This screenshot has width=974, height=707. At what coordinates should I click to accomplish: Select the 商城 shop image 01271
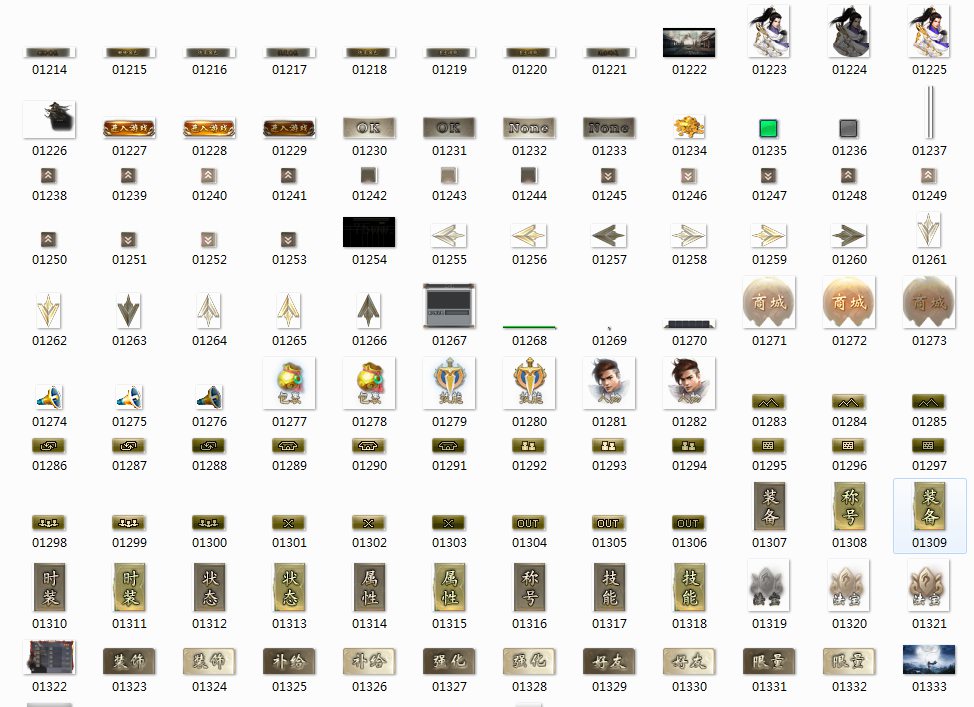[x=768, y=303]
